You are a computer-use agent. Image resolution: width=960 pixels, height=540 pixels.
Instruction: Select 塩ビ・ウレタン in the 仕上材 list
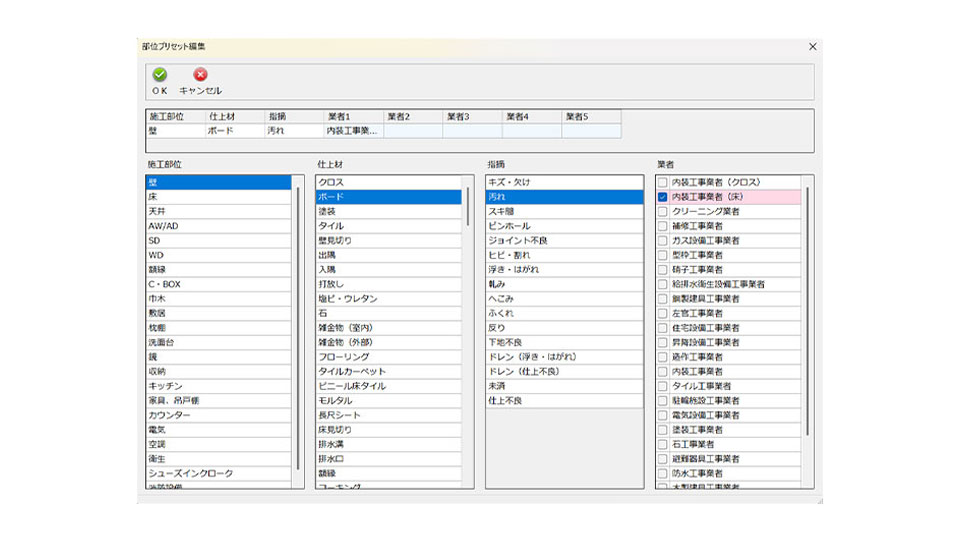click(x=389, y=299)
